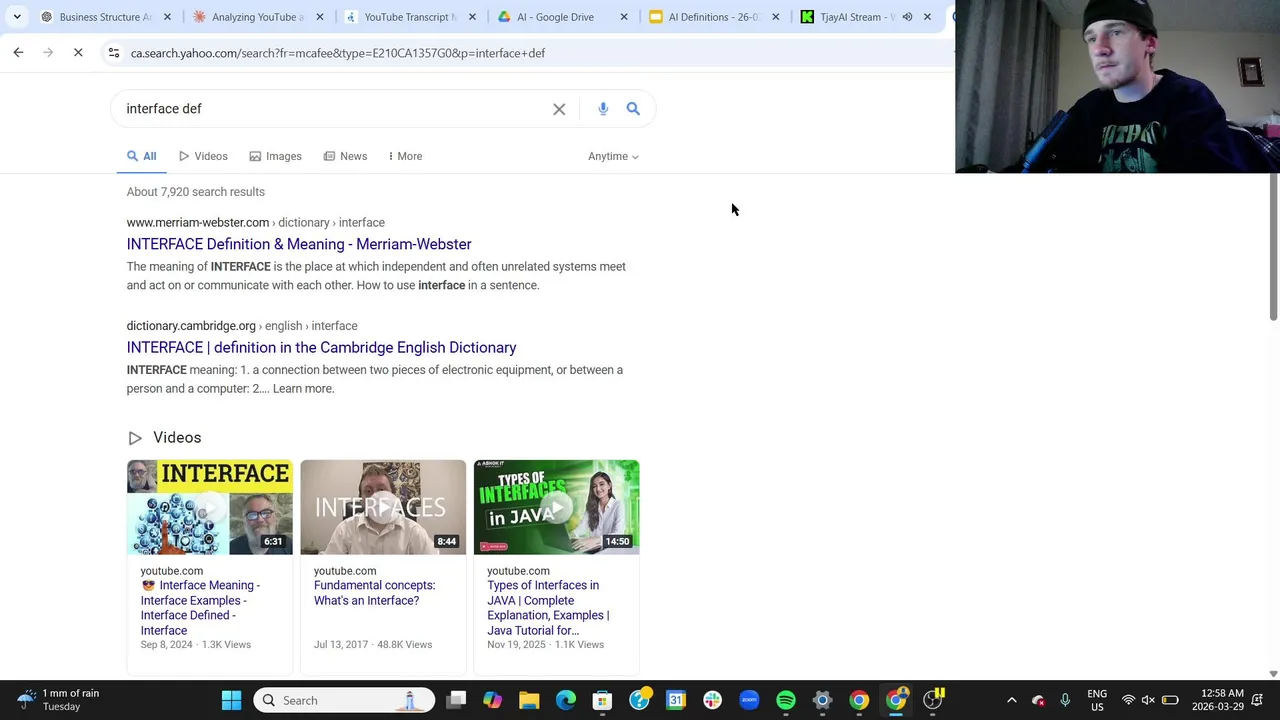The height and width of the screenshot is (720, 1280).
Task: Open the ENG US language switcher
Action: tap(1097, 700)
